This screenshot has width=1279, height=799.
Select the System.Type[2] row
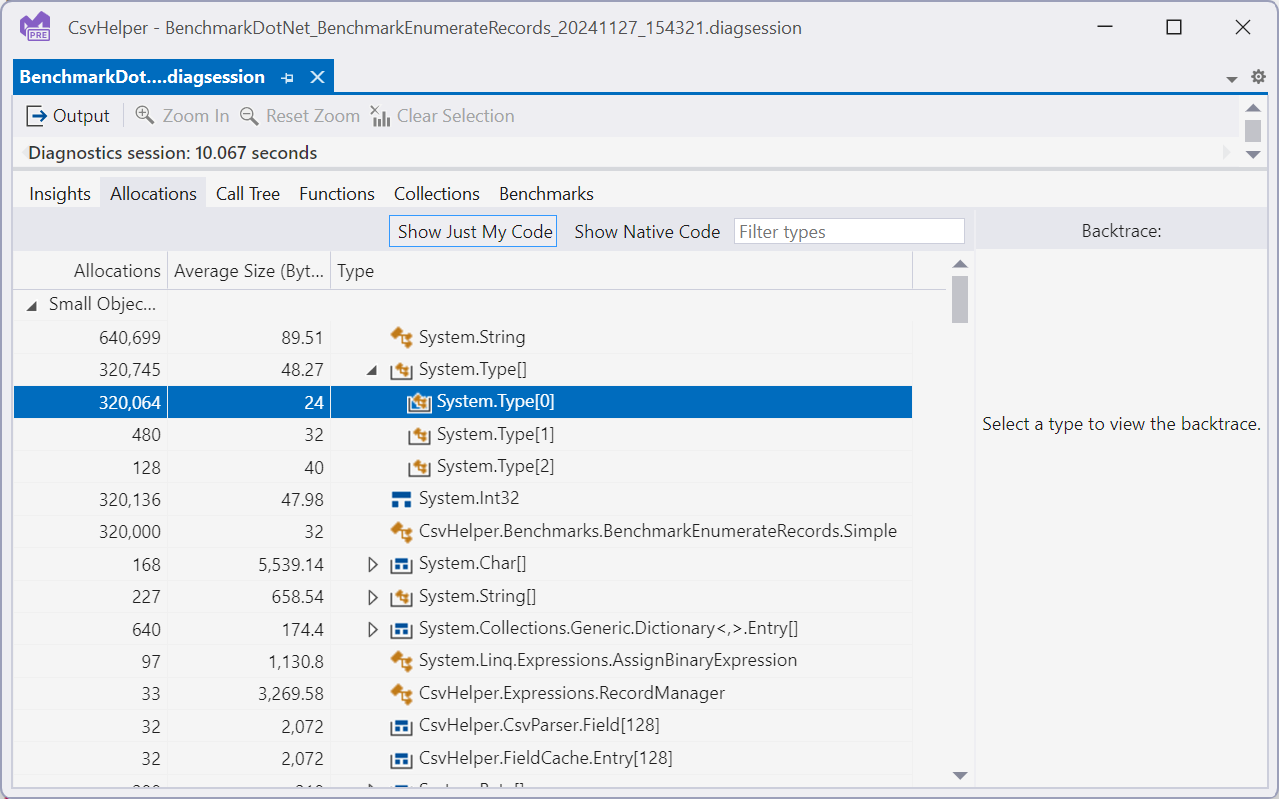[x=463, y=467]
